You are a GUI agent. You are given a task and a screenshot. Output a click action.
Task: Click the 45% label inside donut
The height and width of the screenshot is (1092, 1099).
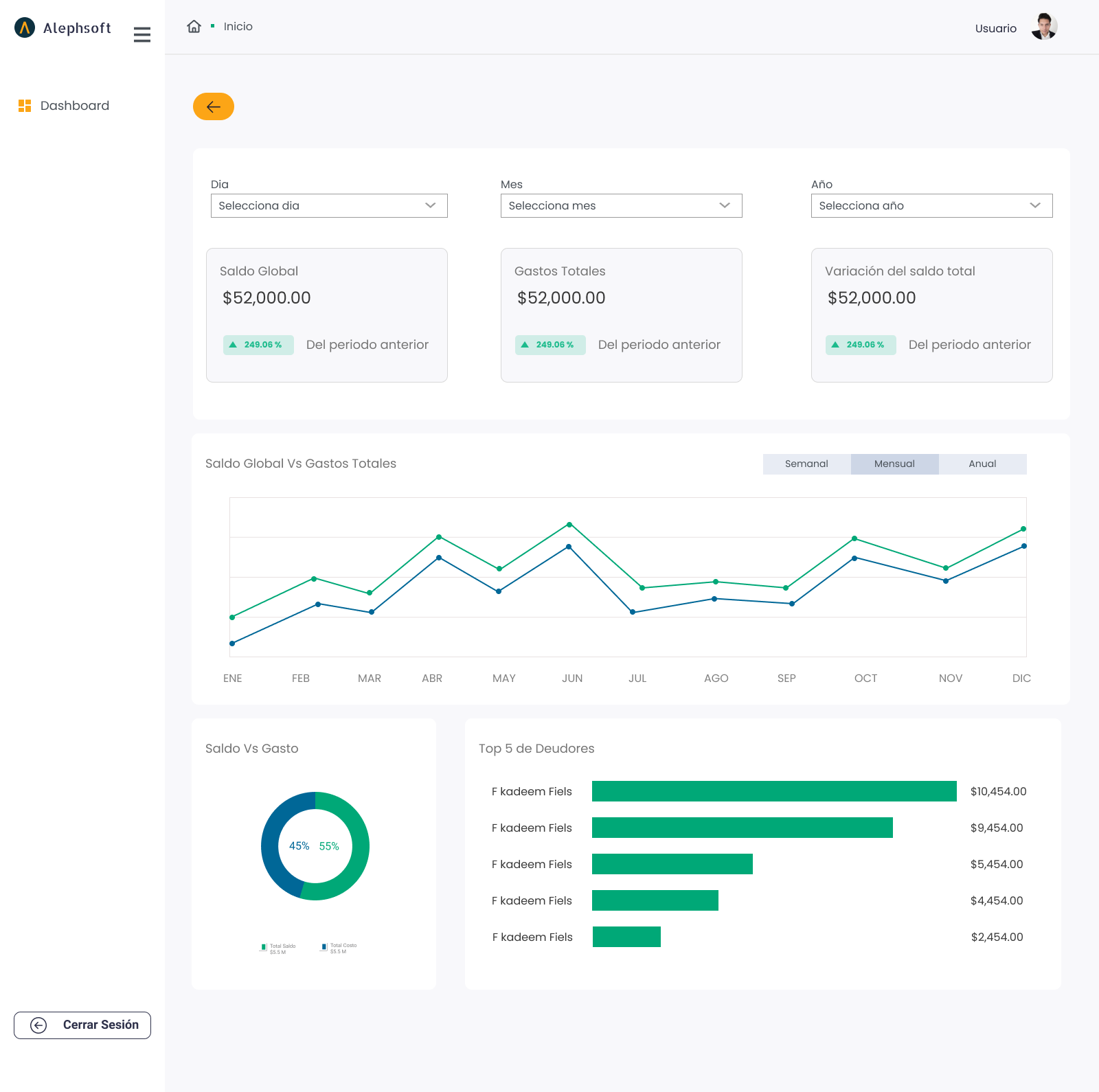299,846
